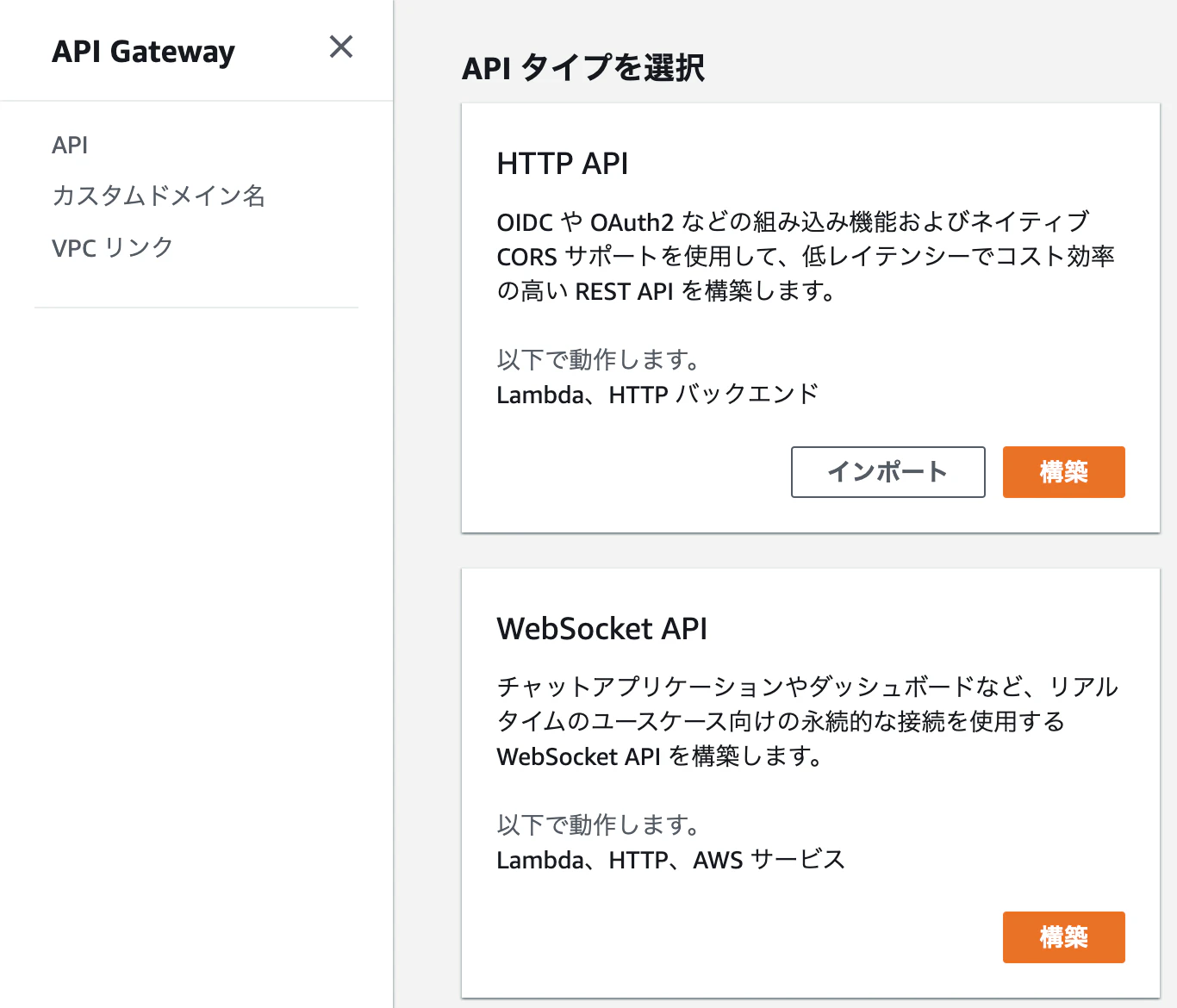Close the API Gateway side panel
This screenshot has height=1008, width=1177.
click(x=341, y=47)
